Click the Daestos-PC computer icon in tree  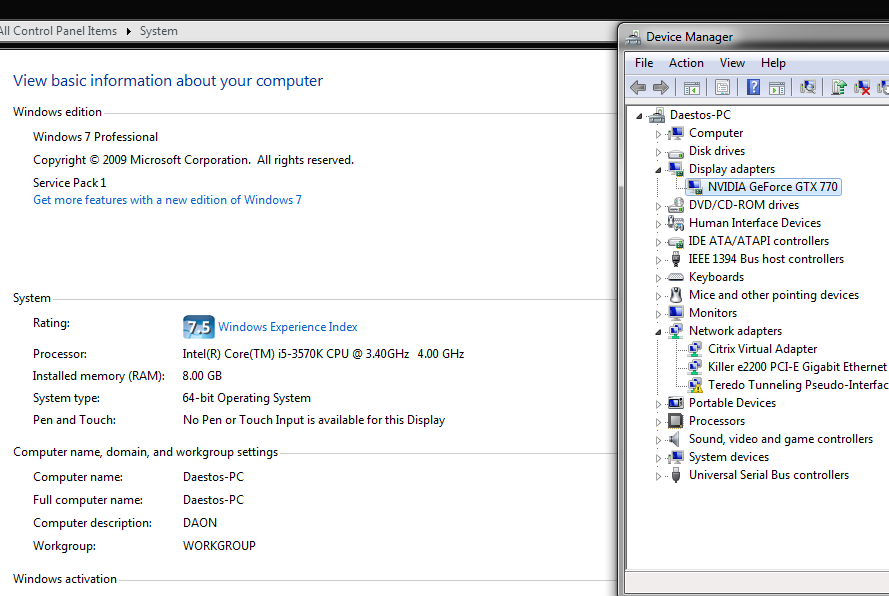point(657,115)
